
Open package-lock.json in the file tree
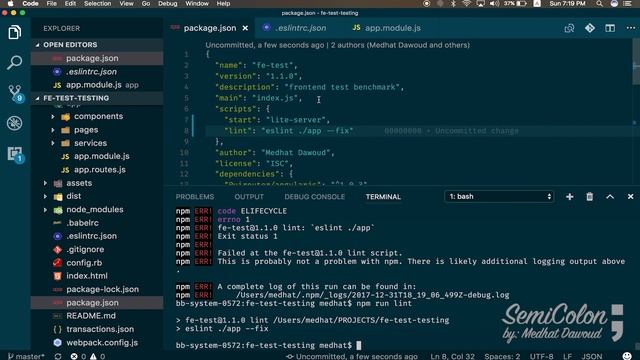click(102, 289)
